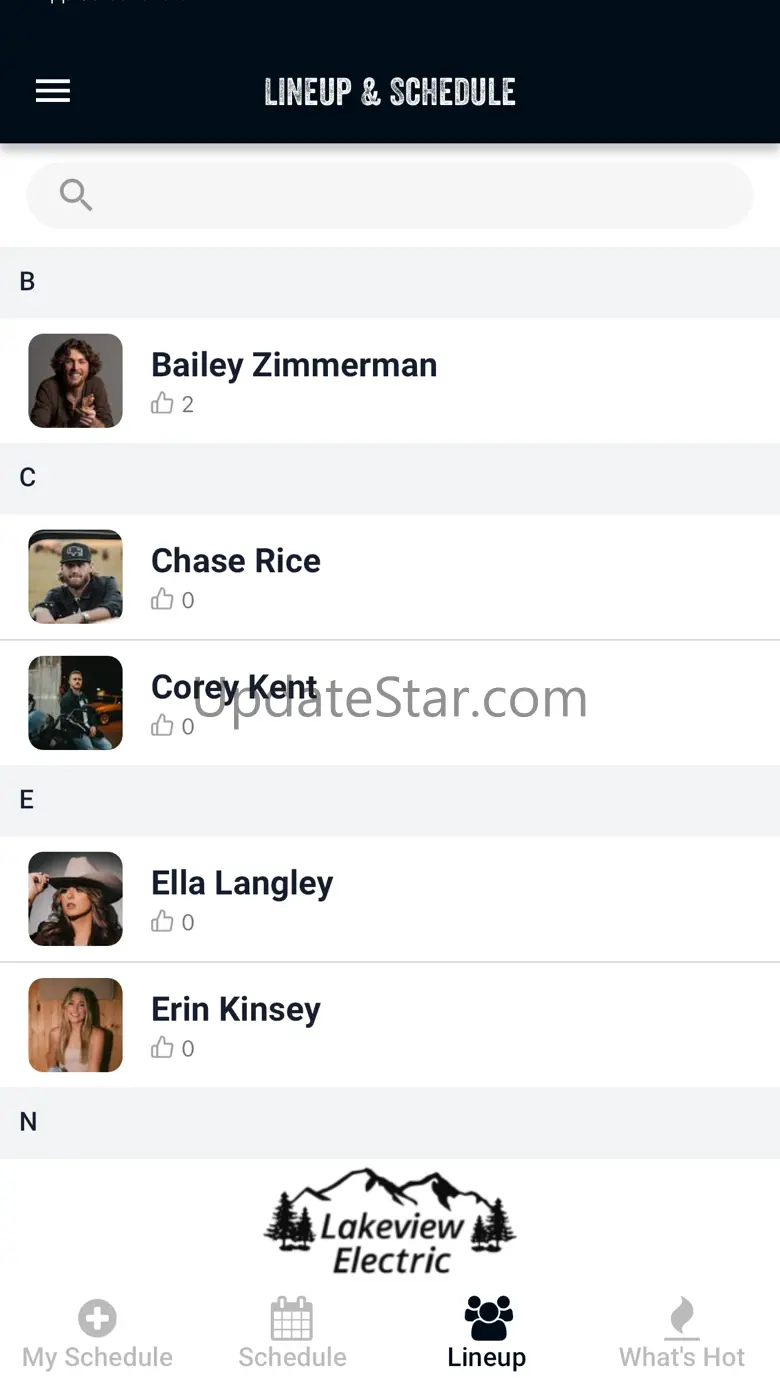This screenshot has width=780, height=1387.
Task: Jump to section header letter C
Action: click(x=27, y=478)
